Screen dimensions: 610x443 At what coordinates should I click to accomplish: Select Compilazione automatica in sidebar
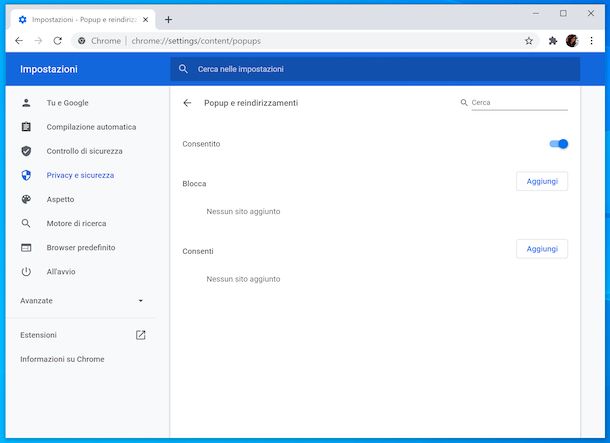tap(91, 127)
